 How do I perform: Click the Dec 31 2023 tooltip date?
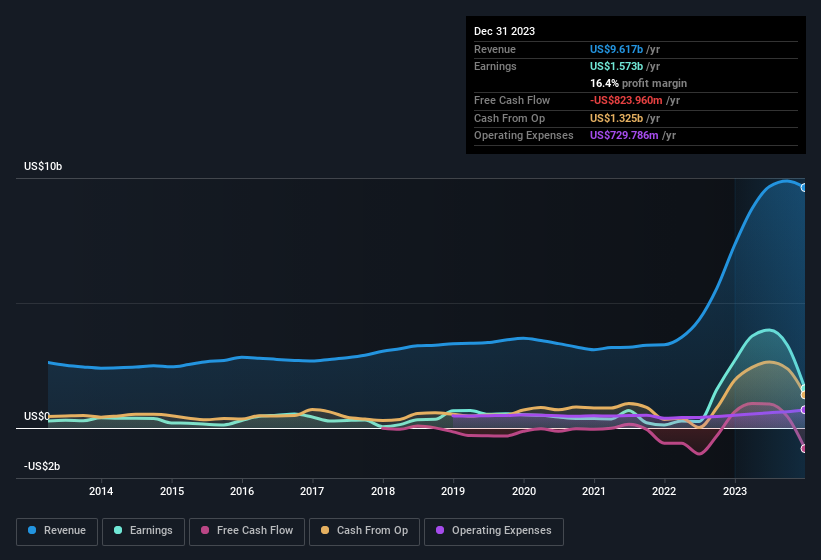click(504, 31)
